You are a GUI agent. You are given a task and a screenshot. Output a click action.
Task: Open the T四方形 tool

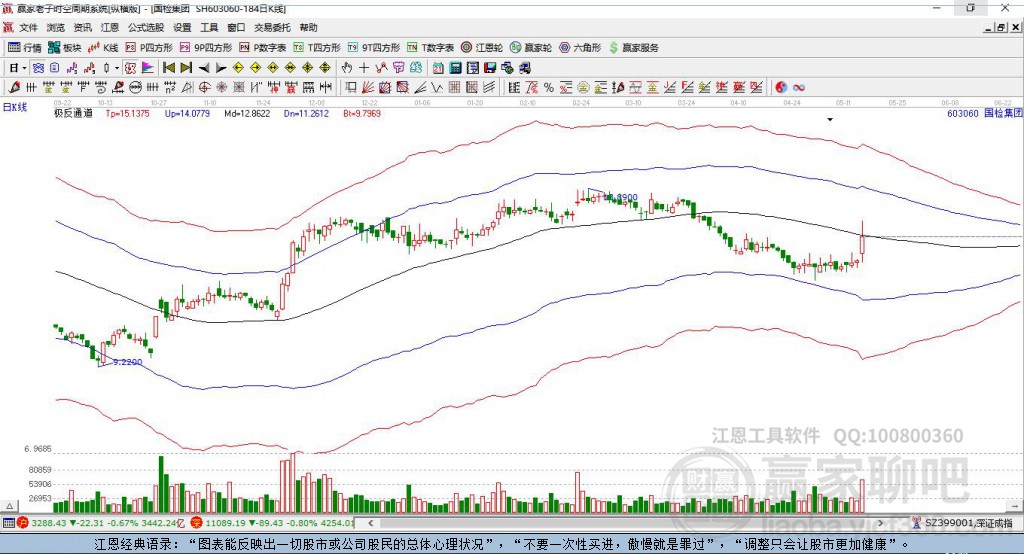317,48
